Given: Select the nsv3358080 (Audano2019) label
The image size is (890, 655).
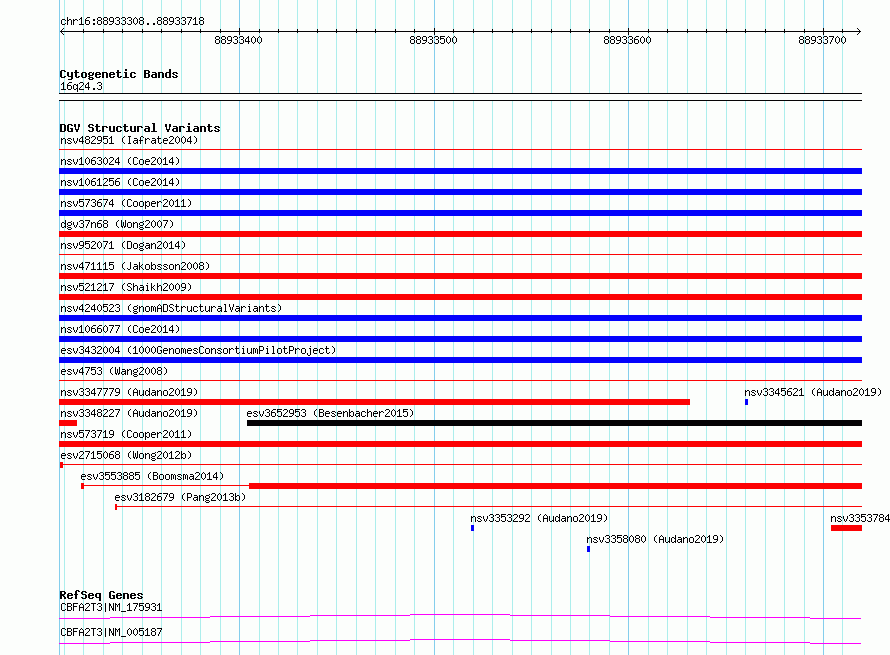Looking at the screenshot, I should (x=655, y=539).
